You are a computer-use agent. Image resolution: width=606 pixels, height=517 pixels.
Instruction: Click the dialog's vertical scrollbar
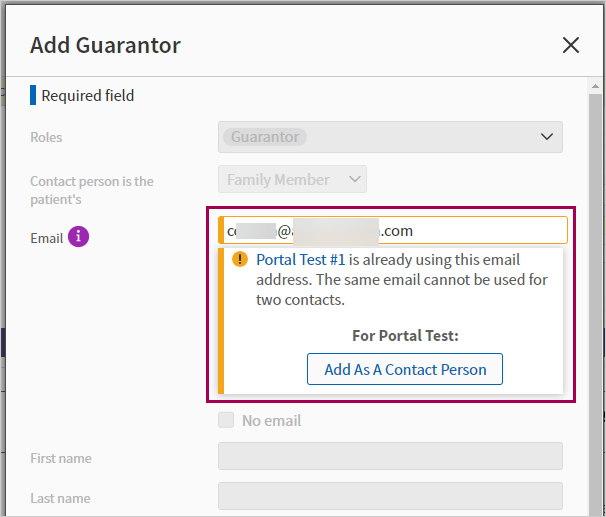(596, 300)
